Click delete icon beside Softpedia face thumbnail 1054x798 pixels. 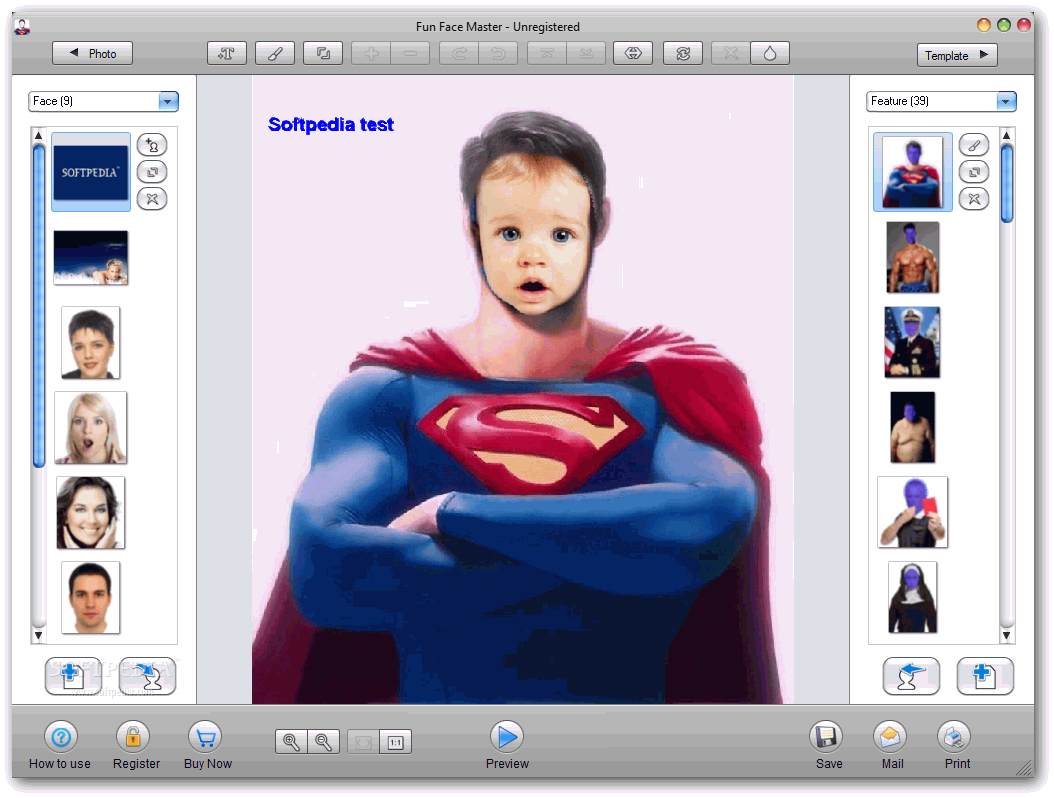pyautogui.click(x=152, y=199)
